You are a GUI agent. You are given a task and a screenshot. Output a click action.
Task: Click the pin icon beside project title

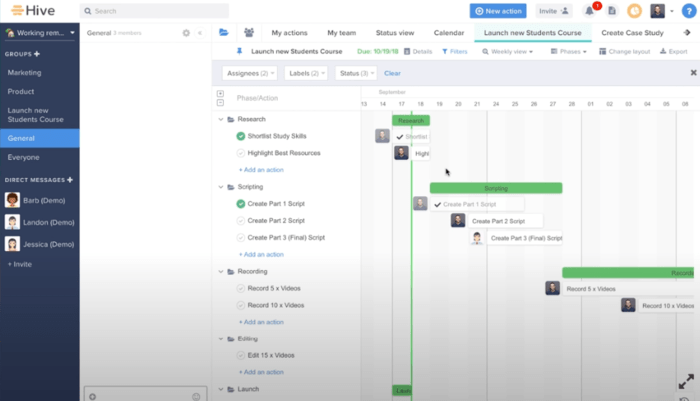point(238,50)
